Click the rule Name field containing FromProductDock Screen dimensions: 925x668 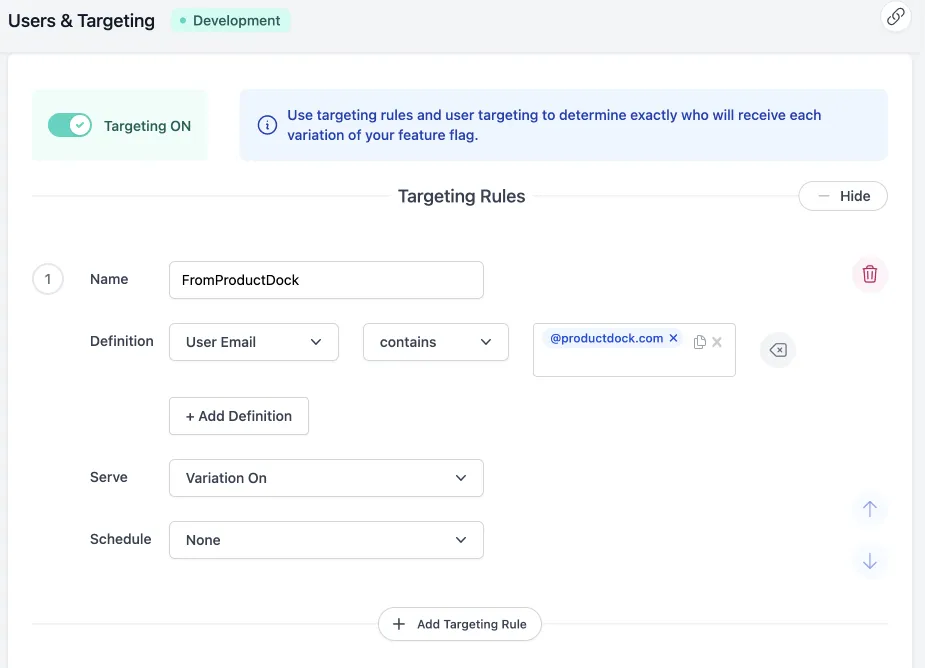(x=326, y=280)
